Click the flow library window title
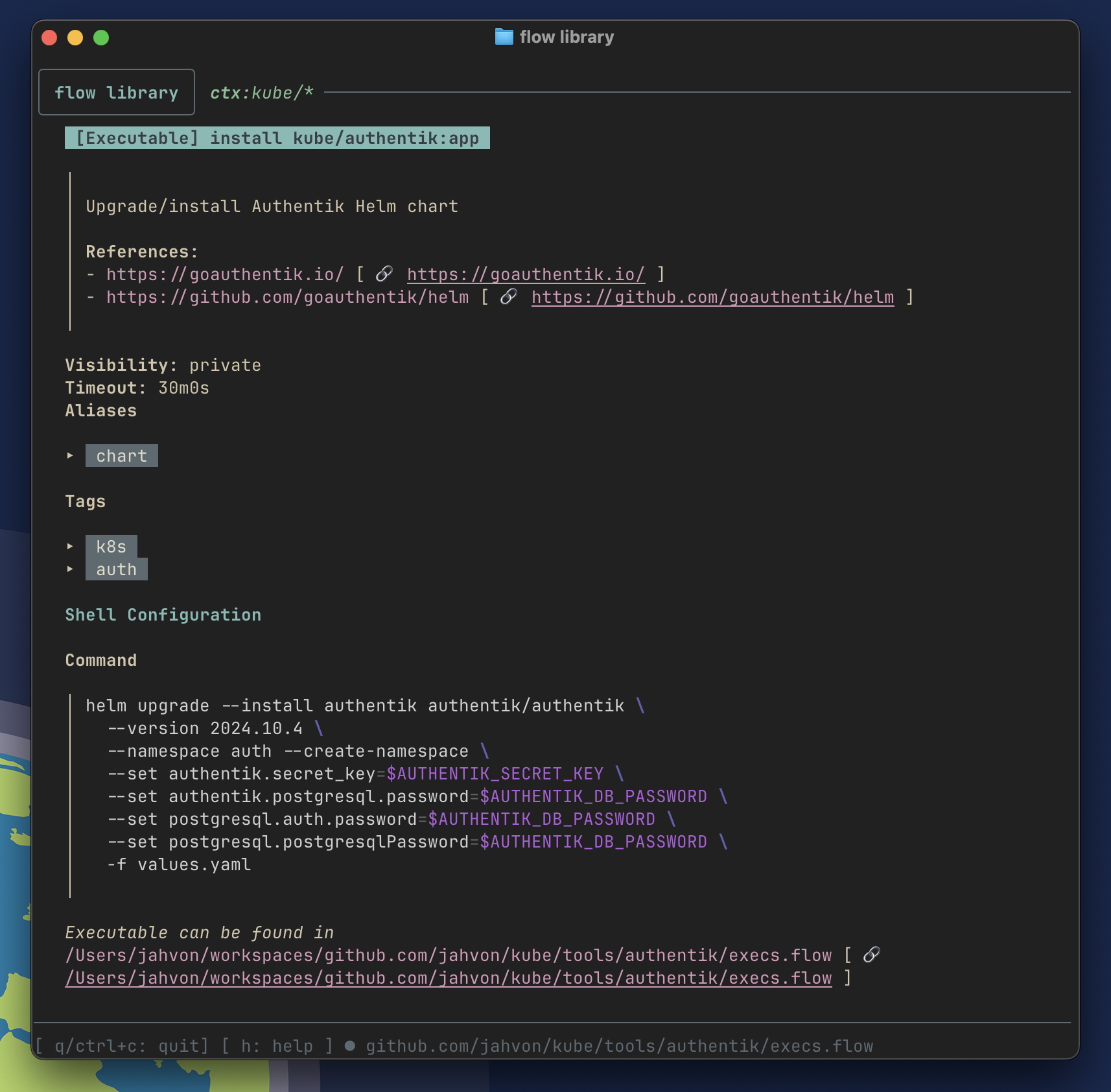 pos(567,37)
